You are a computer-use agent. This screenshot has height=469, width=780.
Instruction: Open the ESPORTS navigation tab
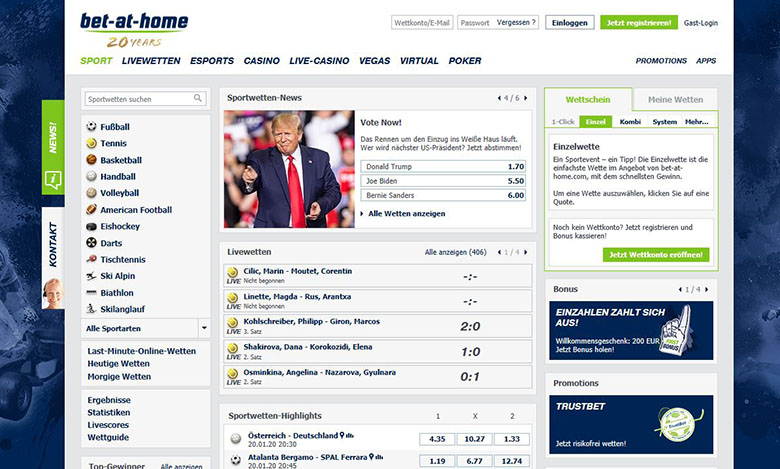click(x=212, y=61)
